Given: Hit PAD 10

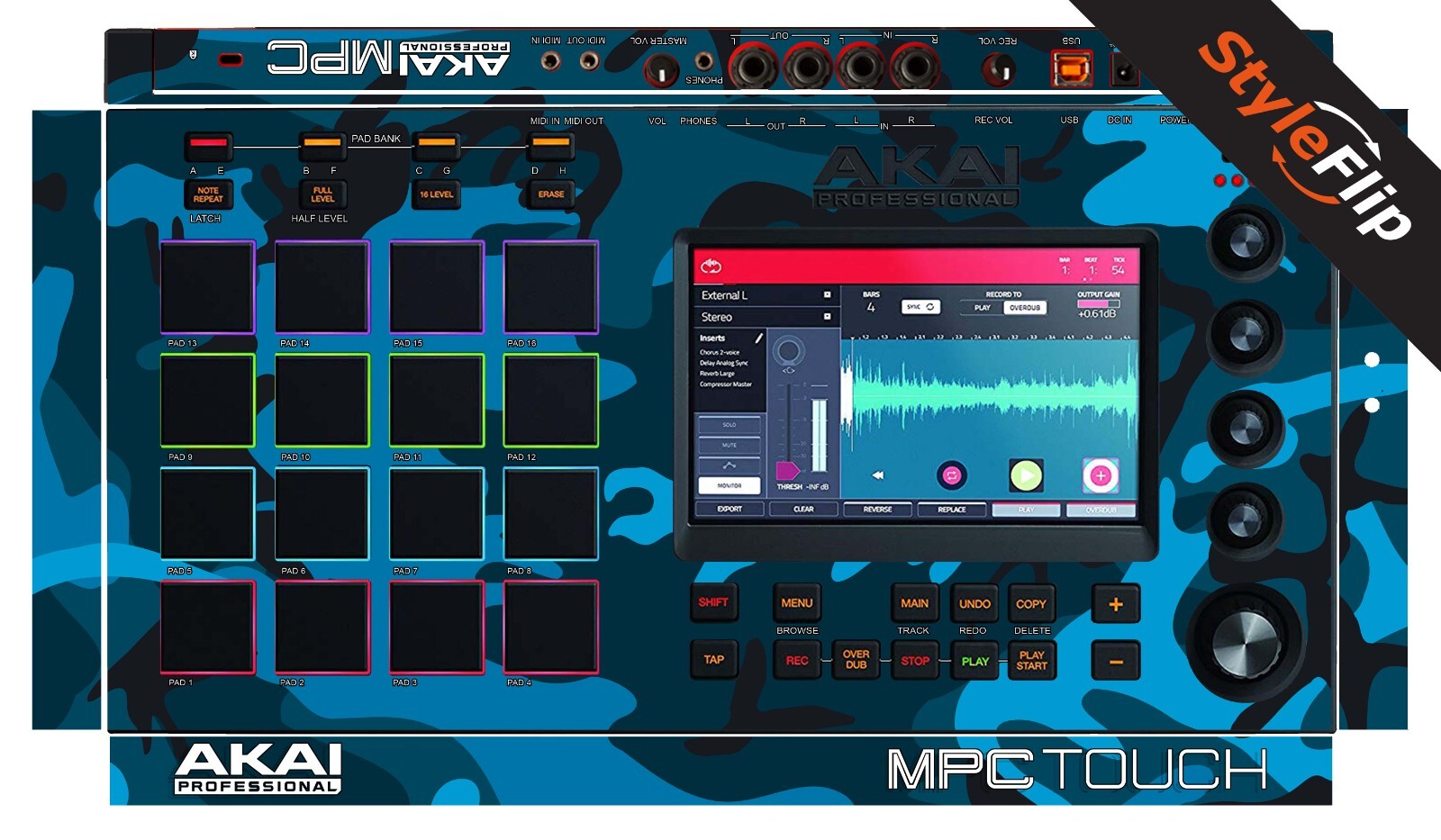Looking at the screenshot, I should (322, 401).
